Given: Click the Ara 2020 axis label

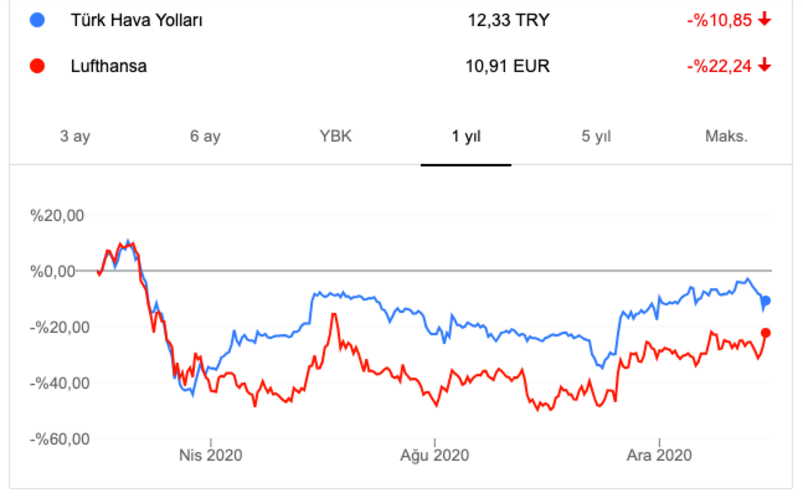Looking at the screenshot, I should (659, 456).
